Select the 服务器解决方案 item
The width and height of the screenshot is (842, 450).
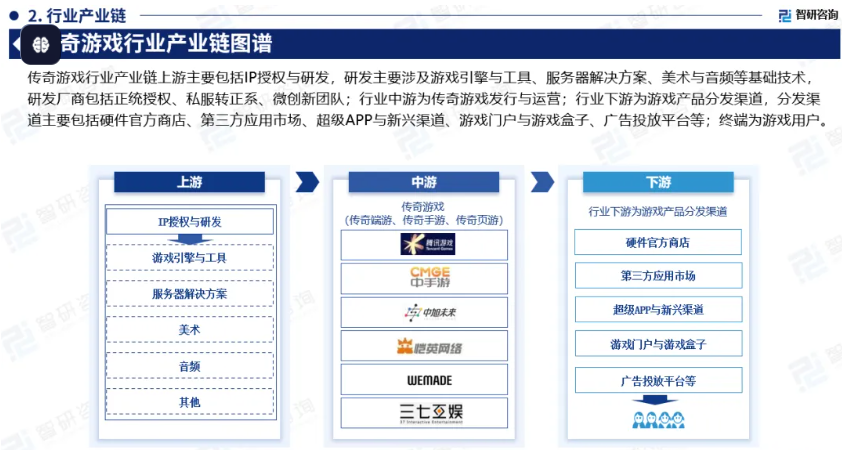(x=190, y=294)
